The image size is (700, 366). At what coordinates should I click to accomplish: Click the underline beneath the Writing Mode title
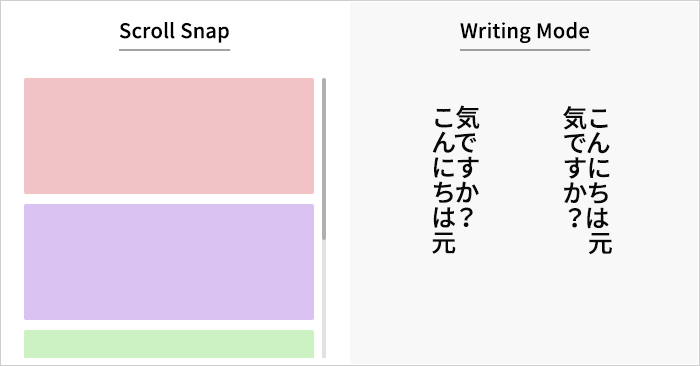(x=525, y=50)
